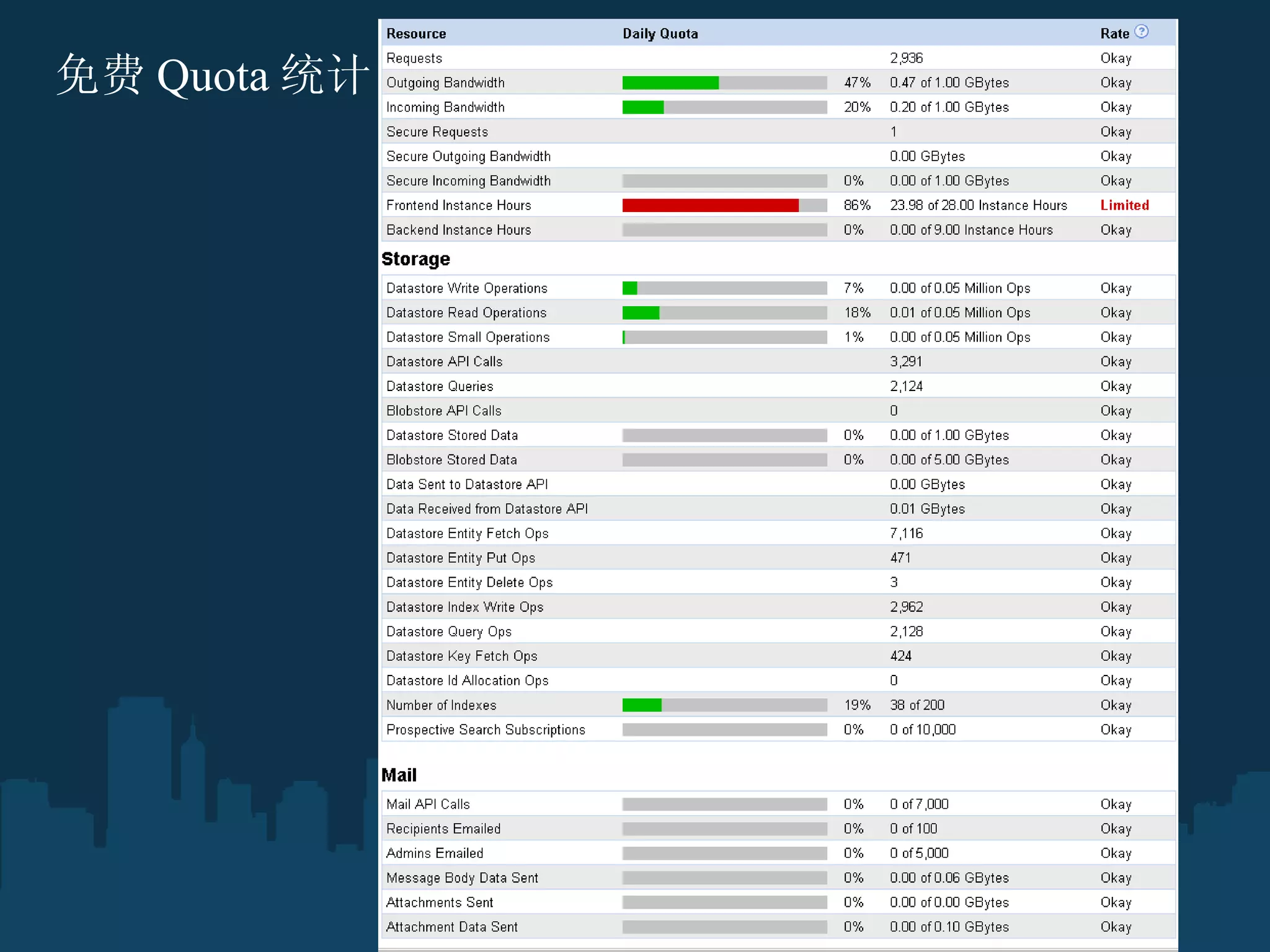
Task: Select the Datastore Entity Delete Ops label
Action: tap(469, 583)
